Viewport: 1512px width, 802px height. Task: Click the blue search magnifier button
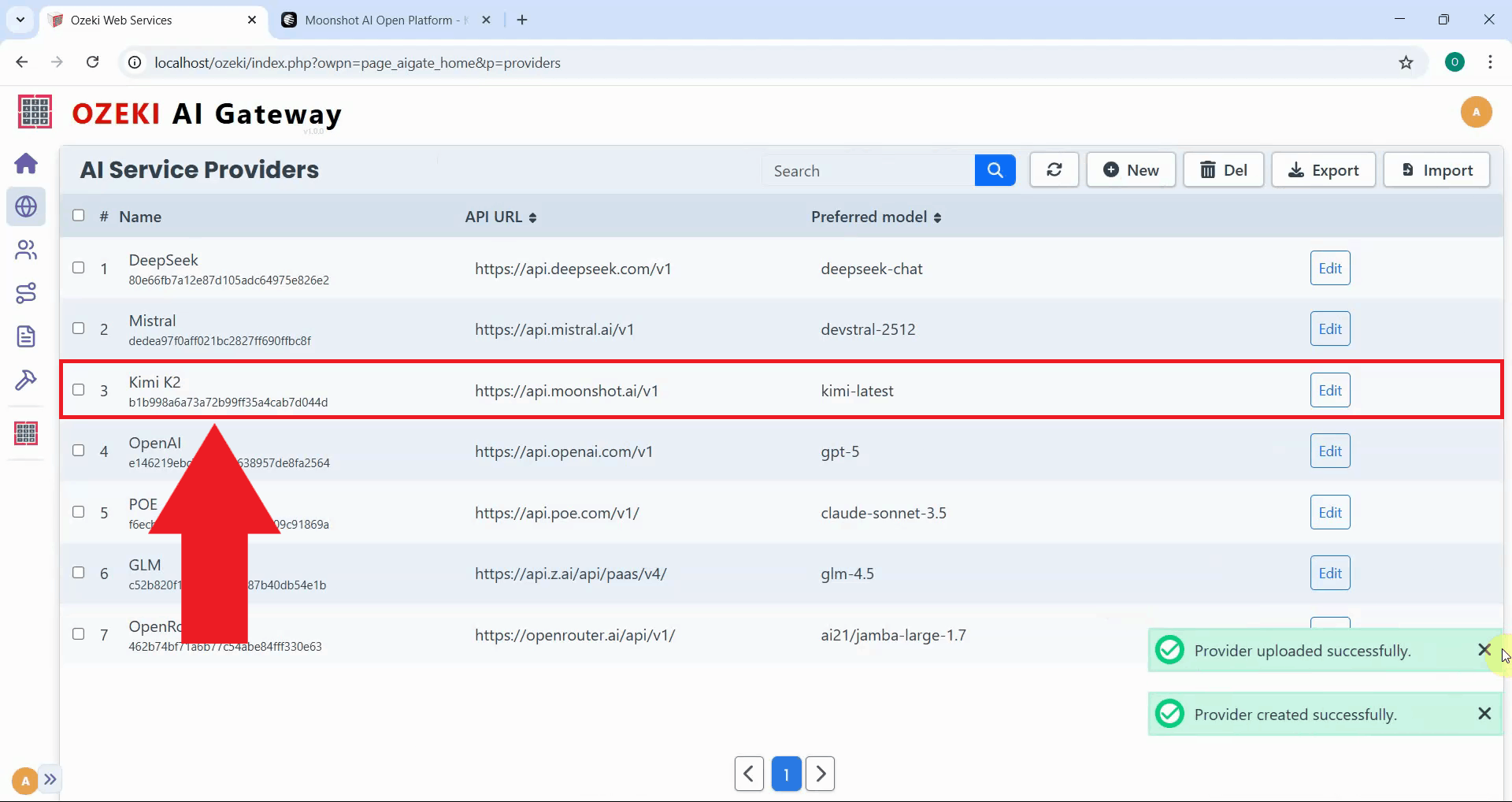tap(995, 170)
